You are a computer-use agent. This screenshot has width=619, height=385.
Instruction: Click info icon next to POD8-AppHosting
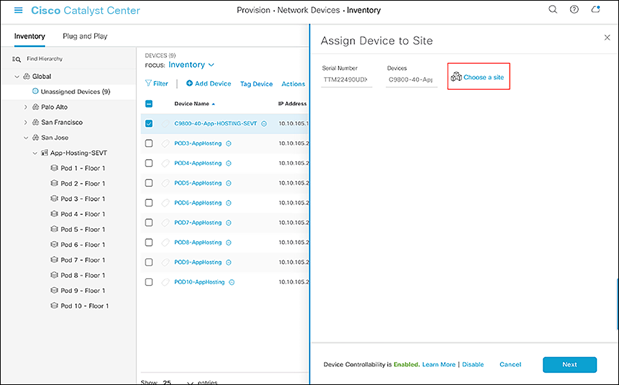point(229,242)
